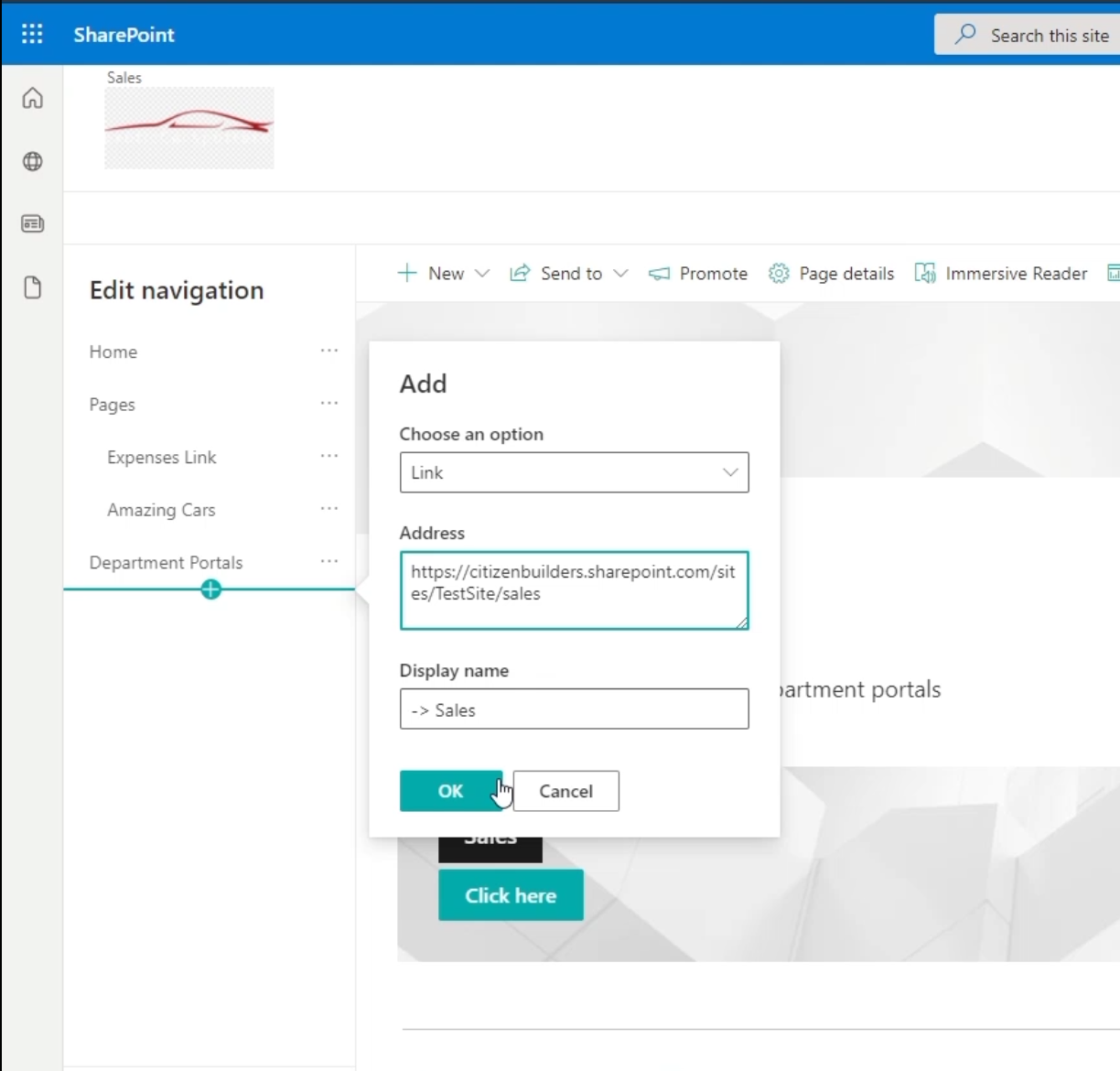The image size is (1120, 1071).
Task: Open the globe My sites icon
Action: coord(33,161)
